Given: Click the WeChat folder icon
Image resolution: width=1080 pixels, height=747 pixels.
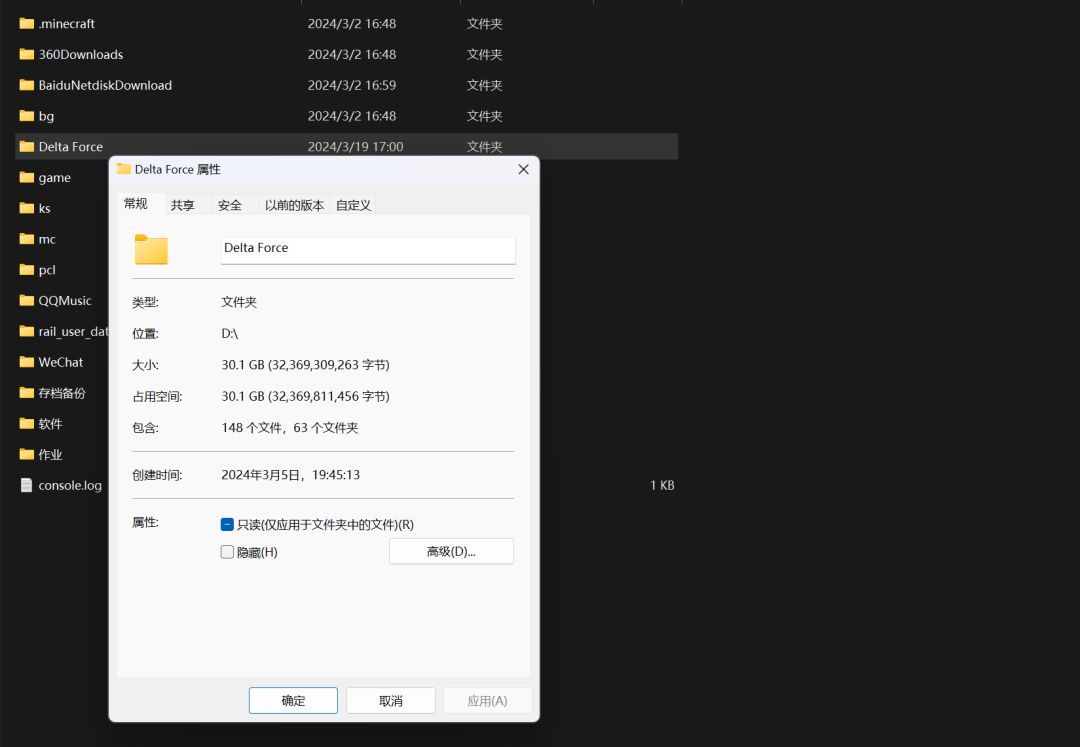Looking at the screenshot, I should tap(27, 362).
